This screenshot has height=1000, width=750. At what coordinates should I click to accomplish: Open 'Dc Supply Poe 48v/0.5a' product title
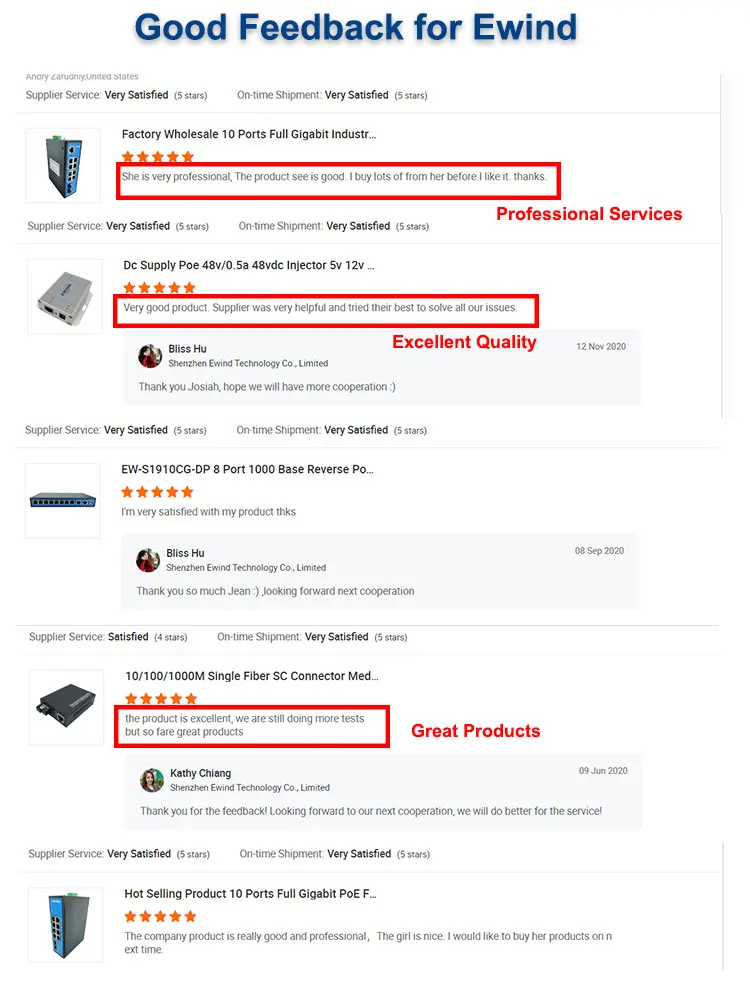(249, 265)
